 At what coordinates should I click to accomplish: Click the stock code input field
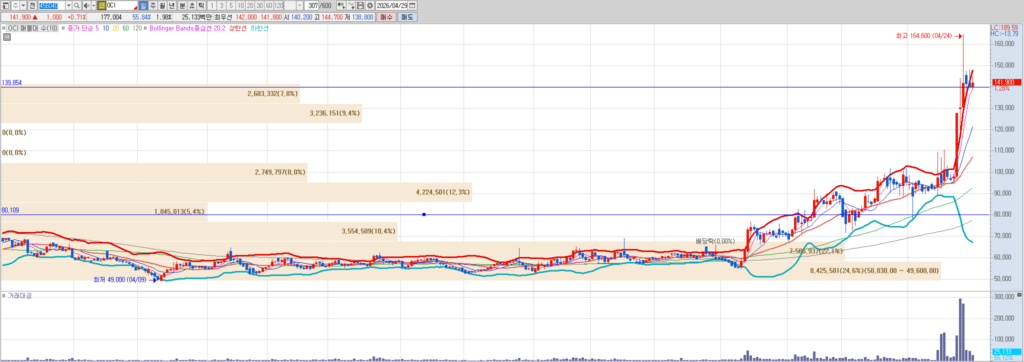point(52,6)
